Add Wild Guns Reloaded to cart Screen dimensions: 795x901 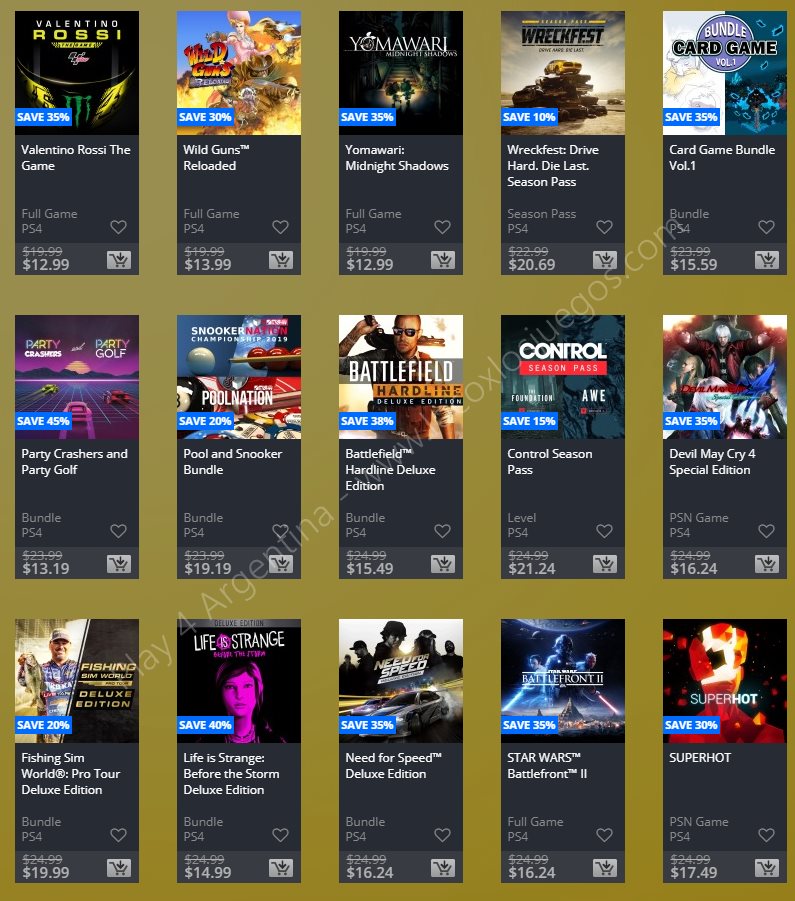point(281,260)
